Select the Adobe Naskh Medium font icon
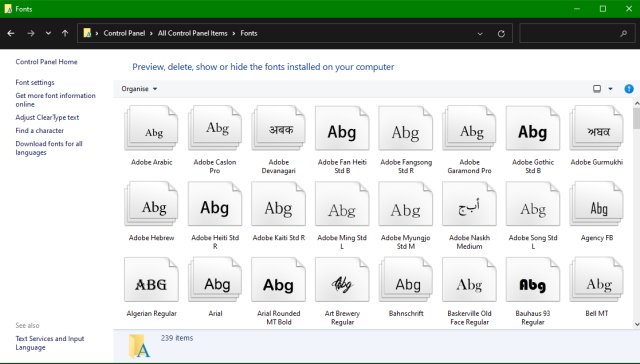Image resolution: width=640 pixels, height=364 pixels. tap(469, 204)
